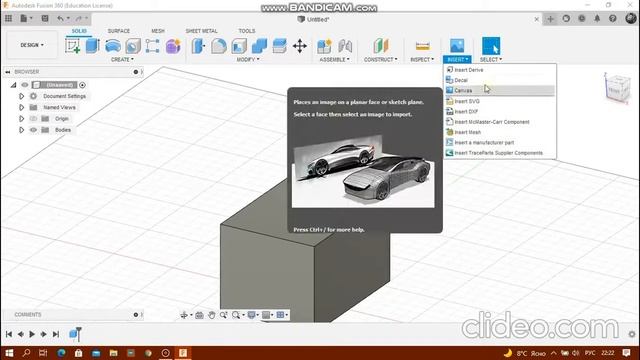Open the Modify dropdown menu

(248, 60)
